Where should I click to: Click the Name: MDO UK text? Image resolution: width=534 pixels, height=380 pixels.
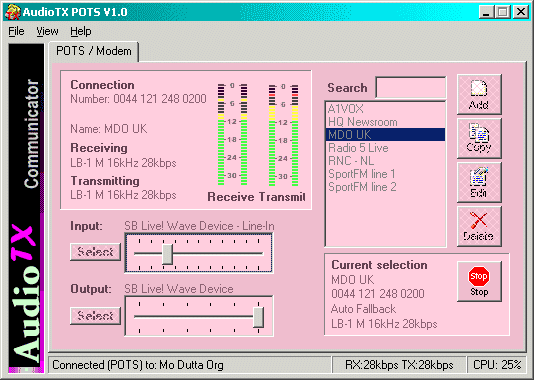pos(109,129)
